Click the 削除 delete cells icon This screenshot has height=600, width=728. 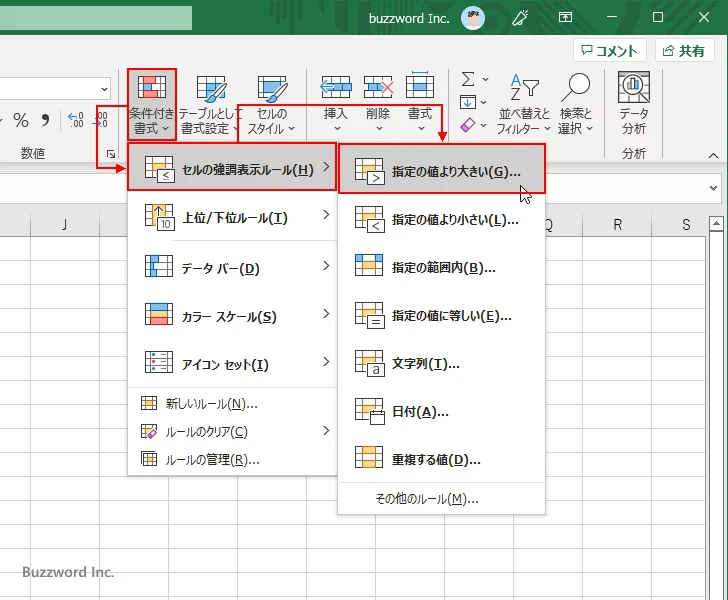pyautogui.click(x=378, y=87)
